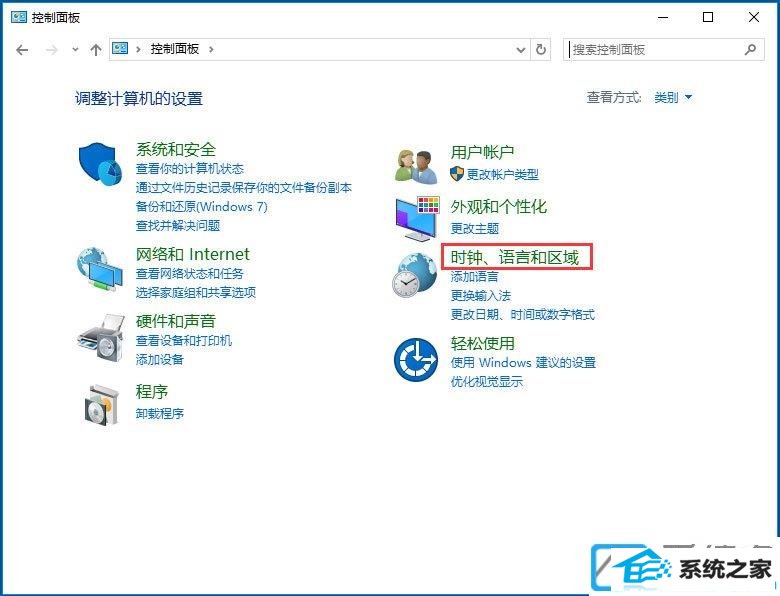Screen dimensions: 780x596
Task: Click the Up arrow to parent folder
Action: click(x=96, y=49)
